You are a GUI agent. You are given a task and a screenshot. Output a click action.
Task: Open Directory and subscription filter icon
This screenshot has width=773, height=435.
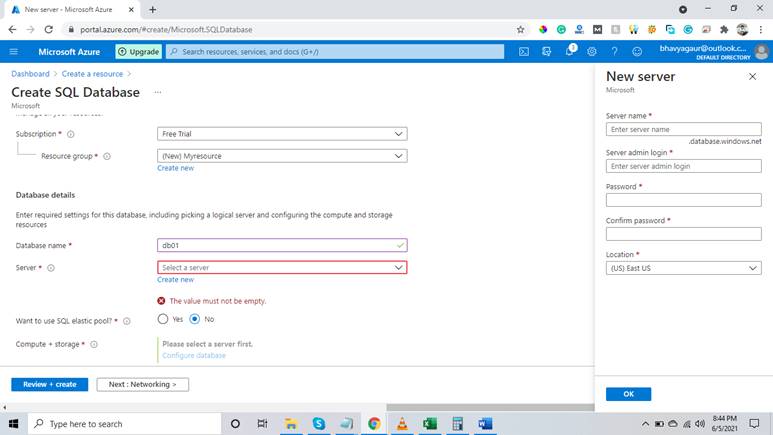546,51
